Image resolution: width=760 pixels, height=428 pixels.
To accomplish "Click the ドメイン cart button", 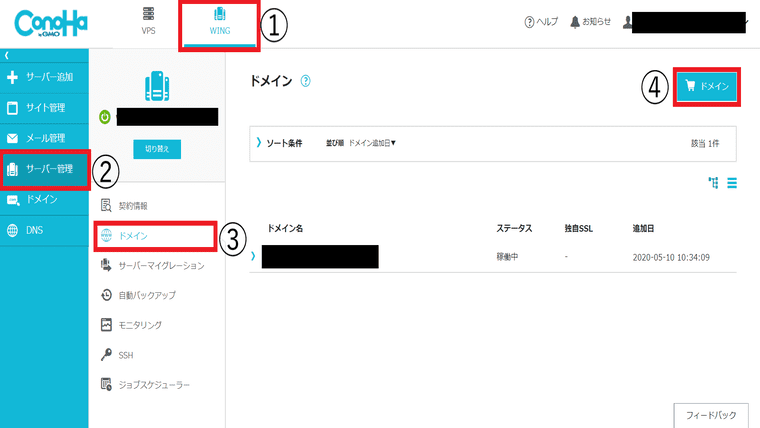I will click(707, 86).
